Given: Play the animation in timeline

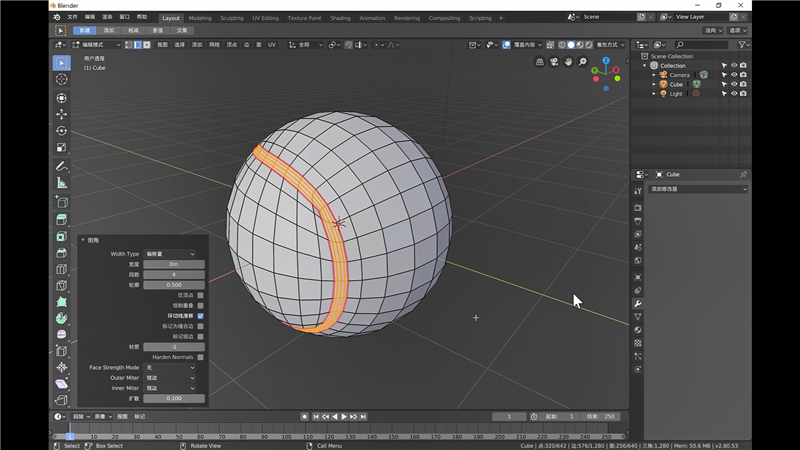Looking at the screenshot, I should 344,417.
